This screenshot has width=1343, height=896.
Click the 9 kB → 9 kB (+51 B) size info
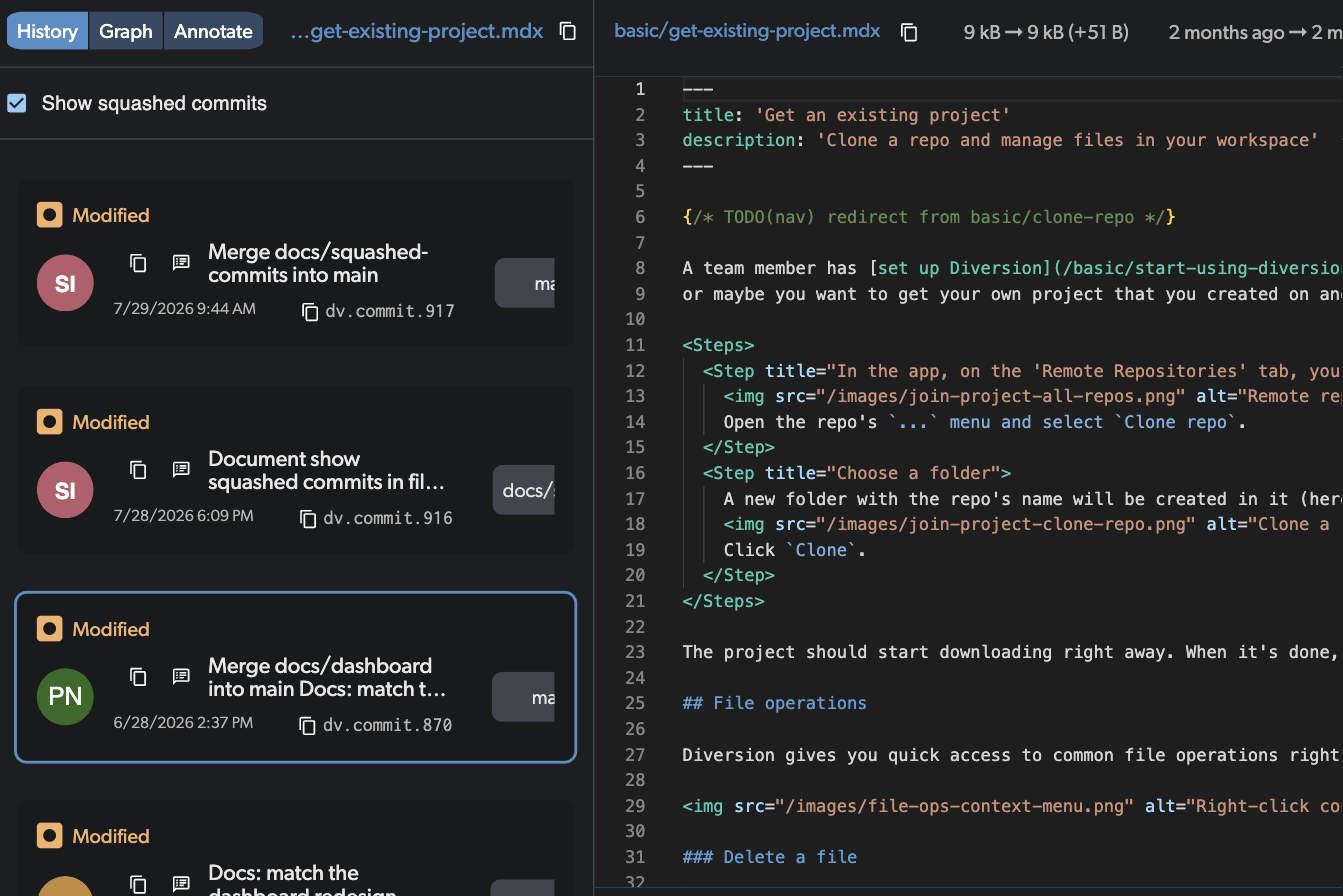pos(1046,32)
